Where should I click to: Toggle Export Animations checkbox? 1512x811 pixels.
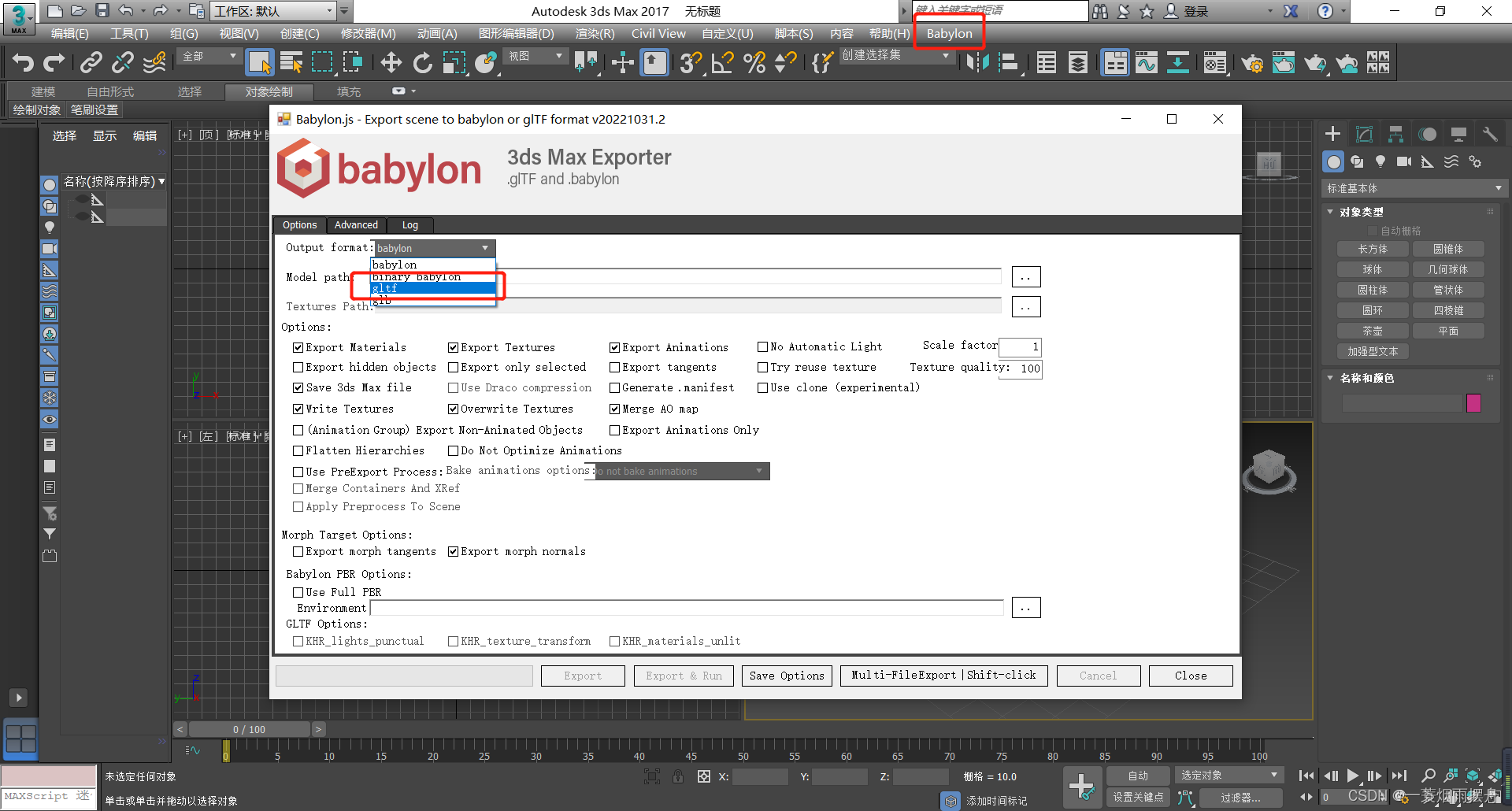click(614, 347)
